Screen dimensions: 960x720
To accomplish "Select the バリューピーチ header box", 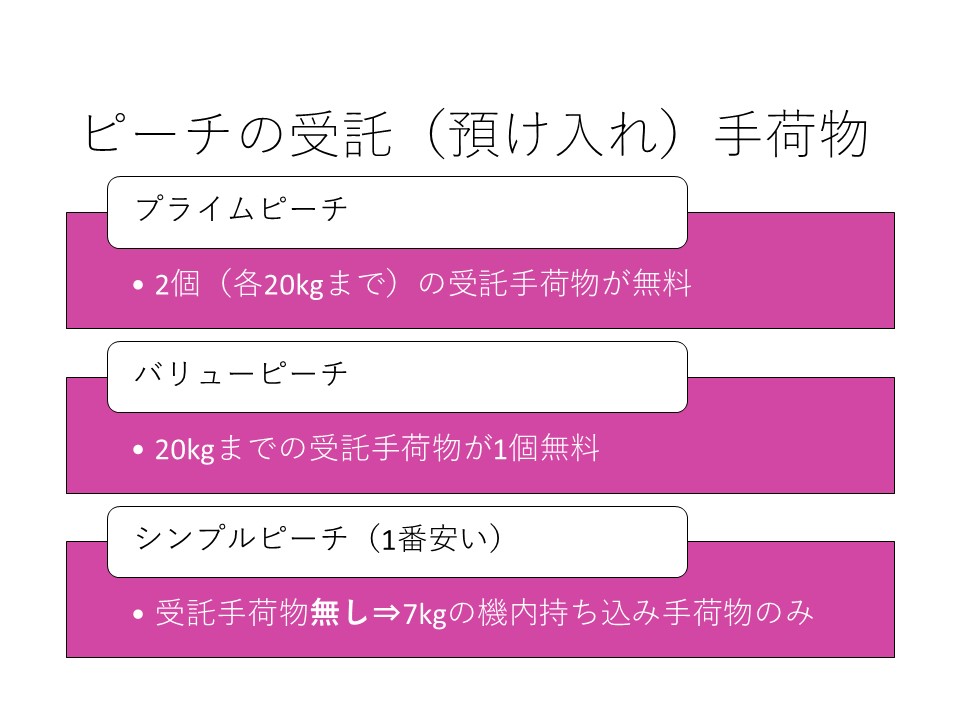I will click(x=397, y=377).
